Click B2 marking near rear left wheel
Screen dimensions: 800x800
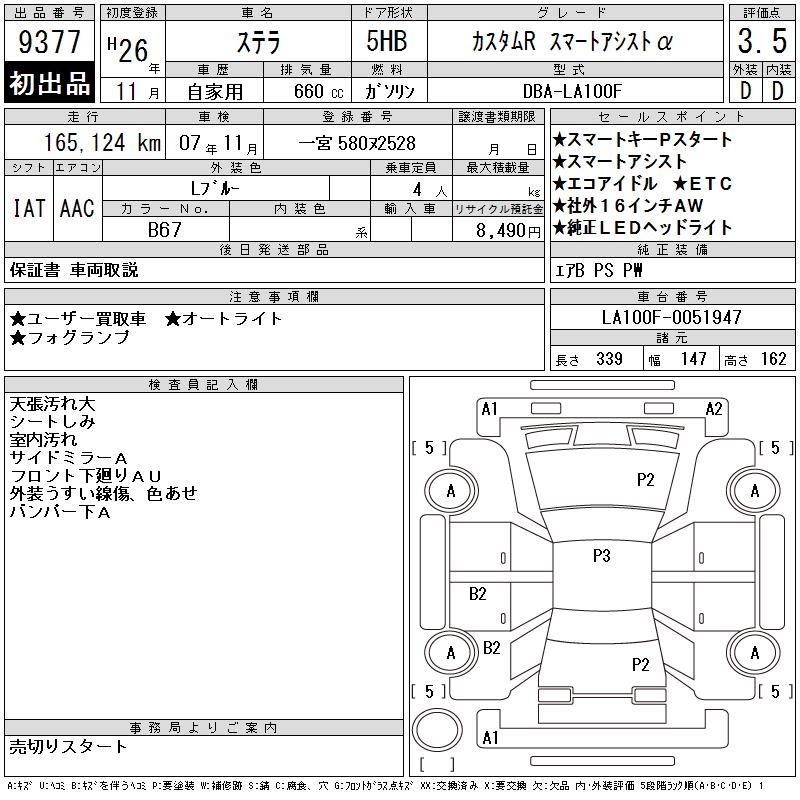point(491,647)
